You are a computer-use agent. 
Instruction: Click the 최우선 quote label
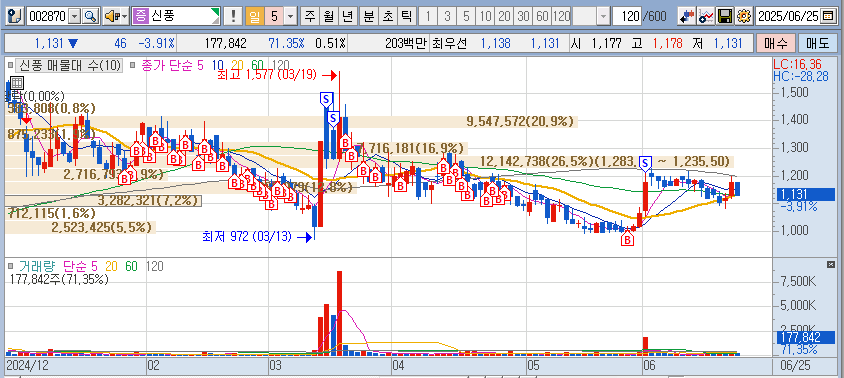pos(449,44)
